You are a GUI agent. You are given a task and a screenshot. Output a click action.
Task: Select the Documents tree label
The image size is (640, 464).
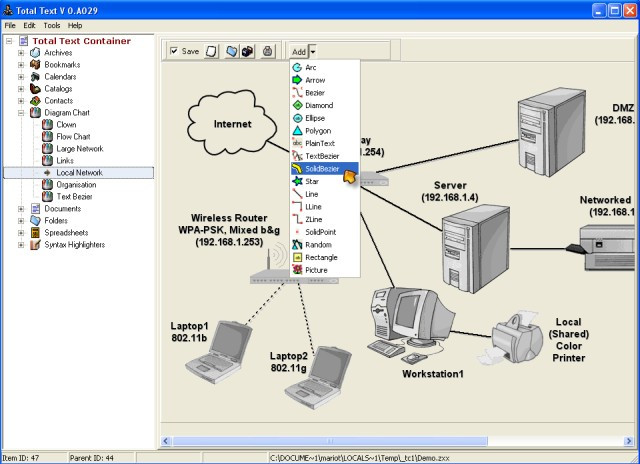(63, 209)
